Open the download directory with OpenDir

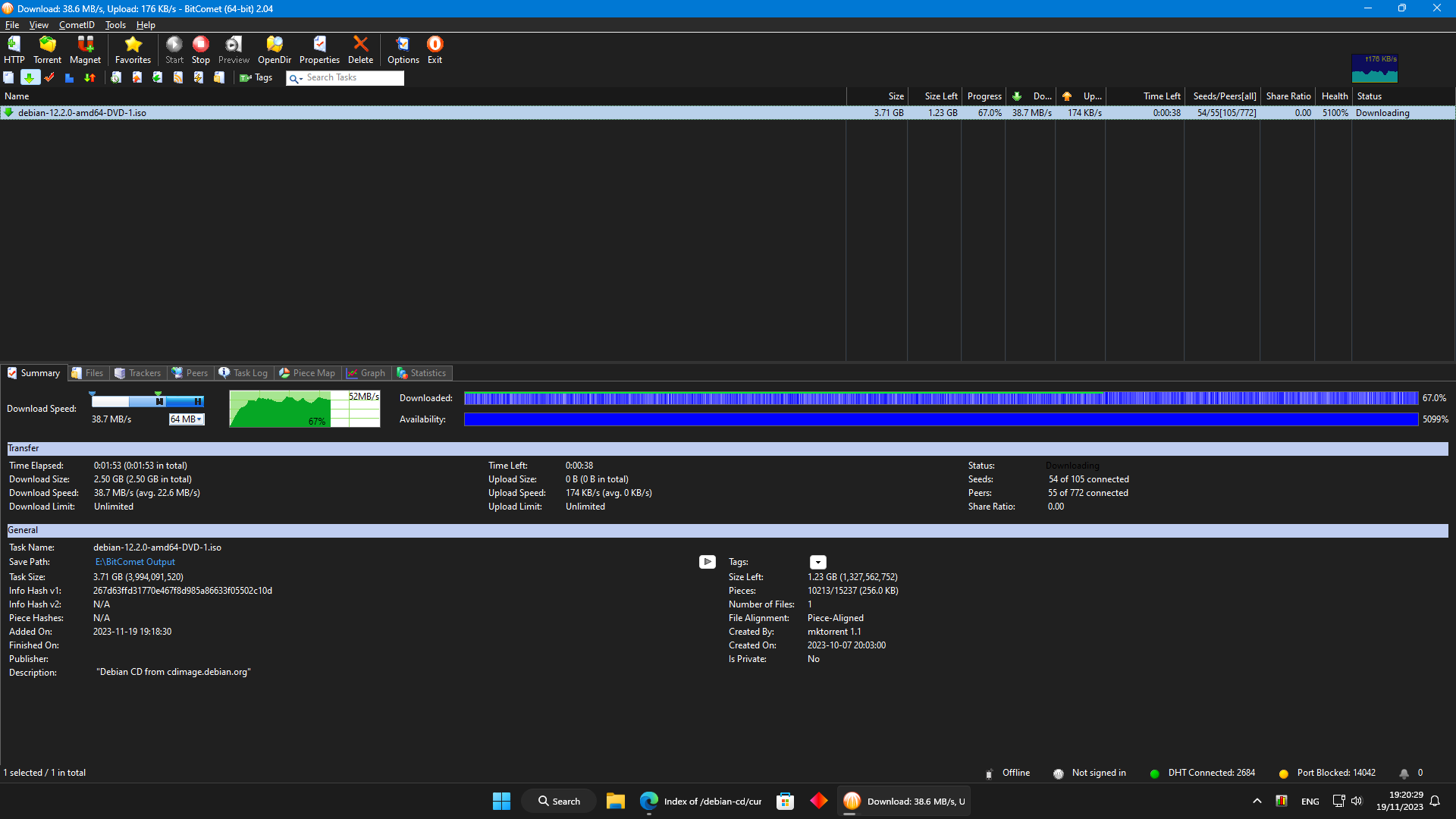tap(275, 50)
